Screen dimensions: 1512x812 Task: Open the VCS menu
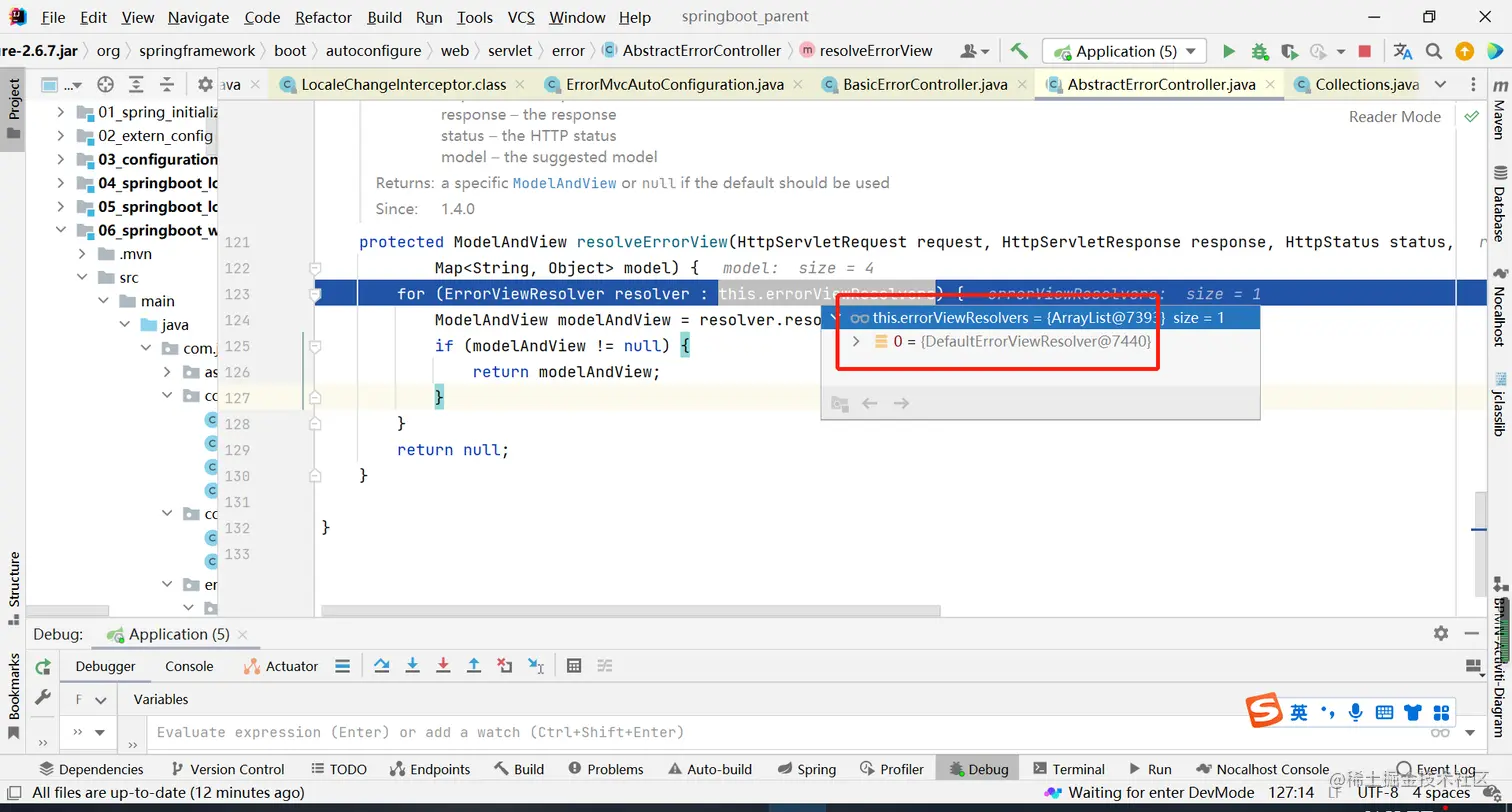521,18
